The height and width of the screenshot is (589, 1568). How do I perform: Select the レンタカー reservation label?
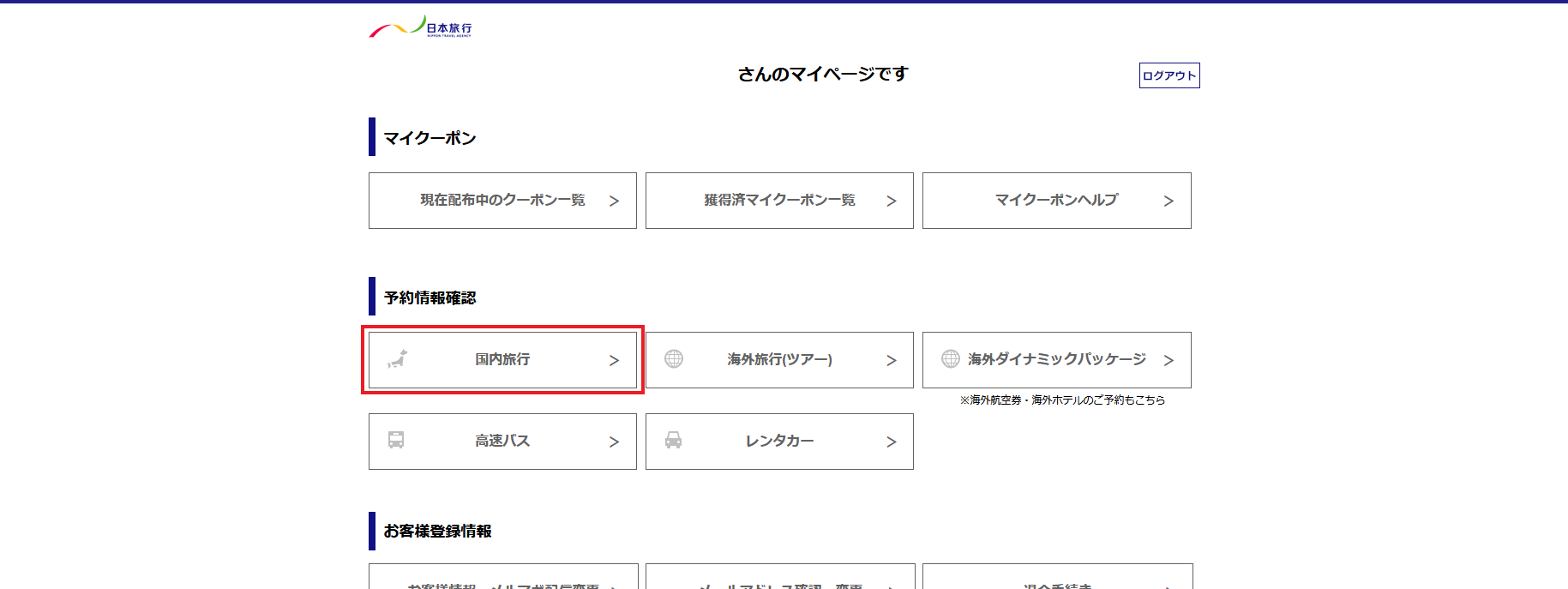coord(779,441)
